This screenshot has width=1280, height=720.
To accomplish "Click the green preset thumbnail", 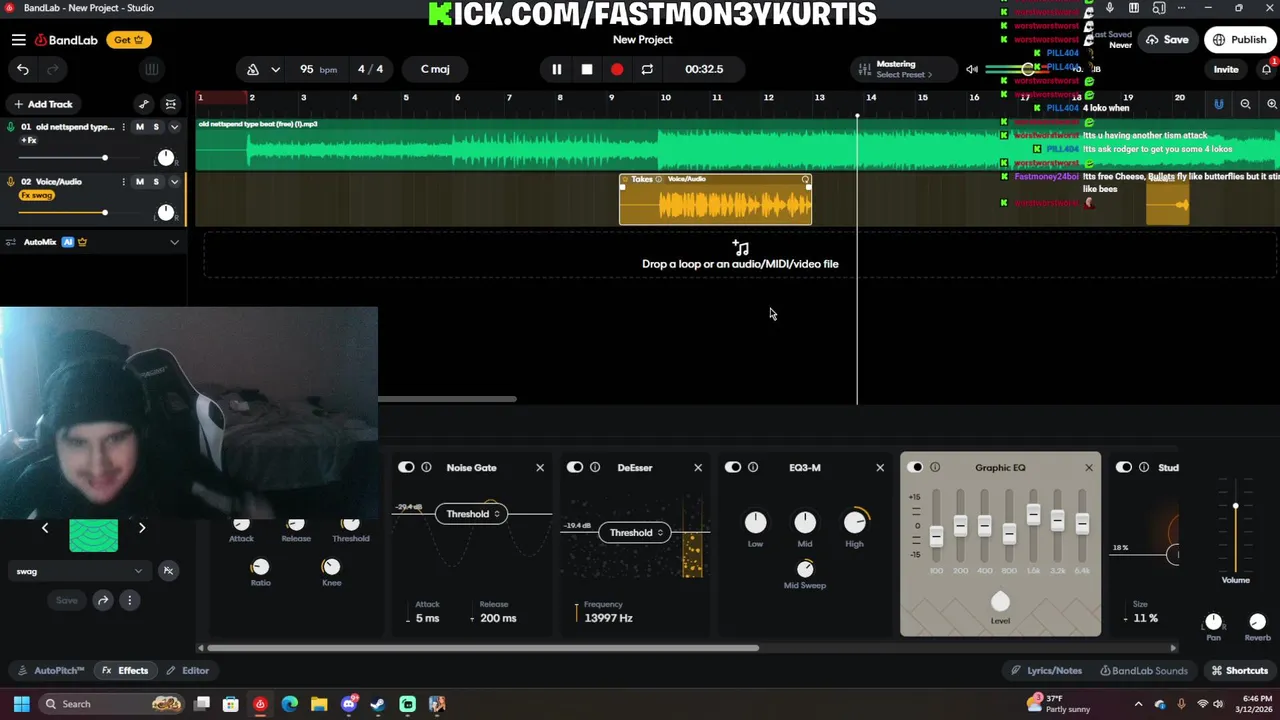I will pos(93,535).
